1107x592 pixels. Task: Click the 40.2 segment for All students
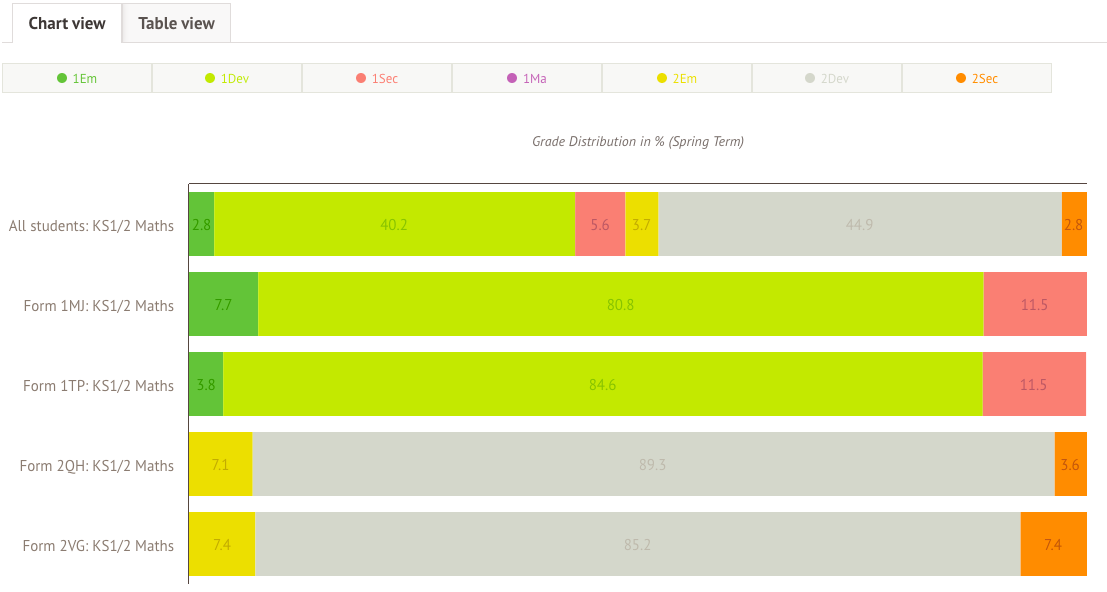(x=394, y=224)
